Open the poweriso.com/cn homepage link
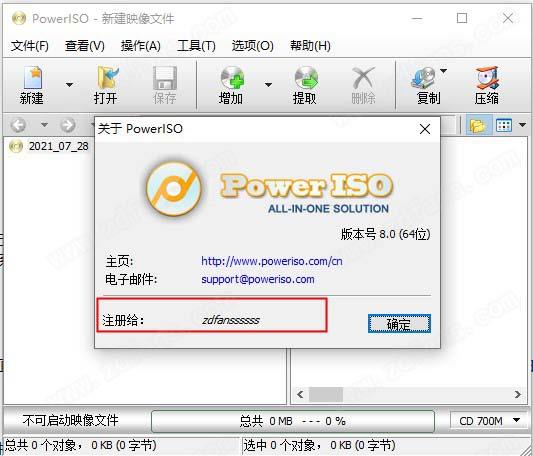The width and height of the screenshot is (533, 456). (x=272, y=261)
